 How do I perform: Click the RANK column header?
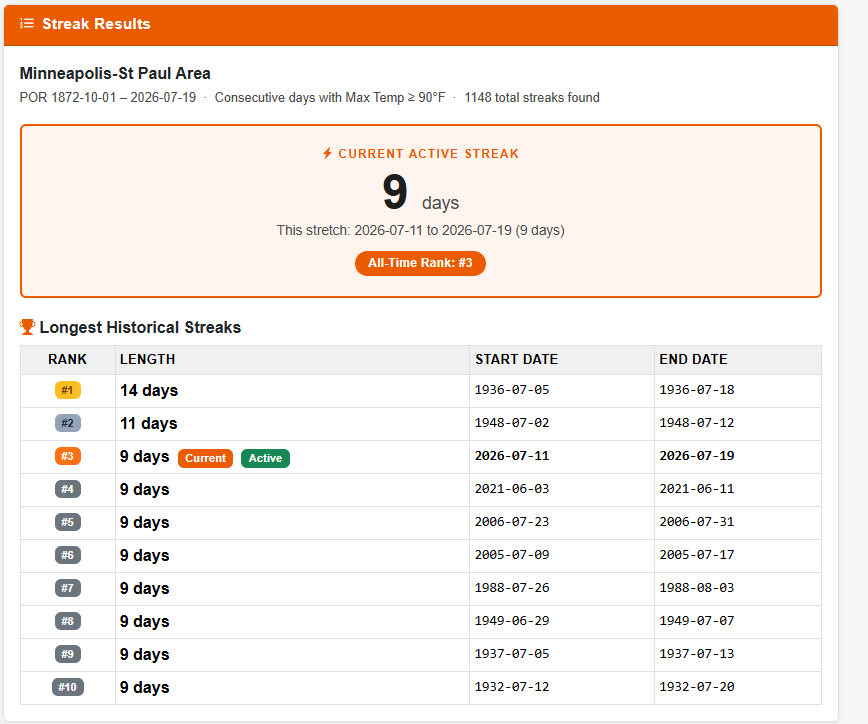coord(68,360)
